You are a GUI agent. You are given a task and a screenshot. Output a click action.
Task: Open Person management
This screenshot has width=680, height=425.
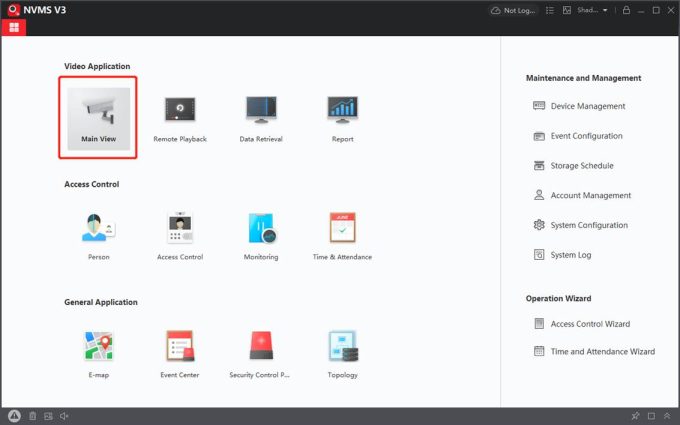click(98, 235)
